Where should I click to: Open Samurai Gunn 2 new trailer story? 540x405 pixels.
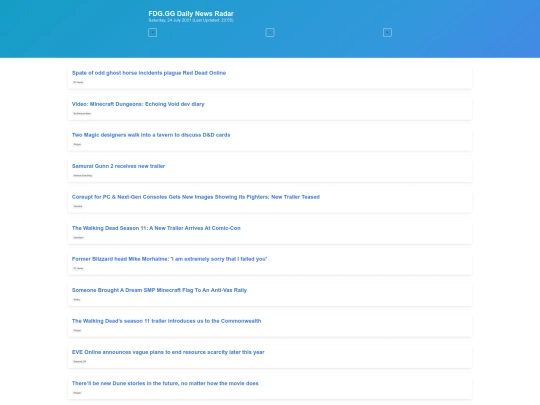[118, 166]
